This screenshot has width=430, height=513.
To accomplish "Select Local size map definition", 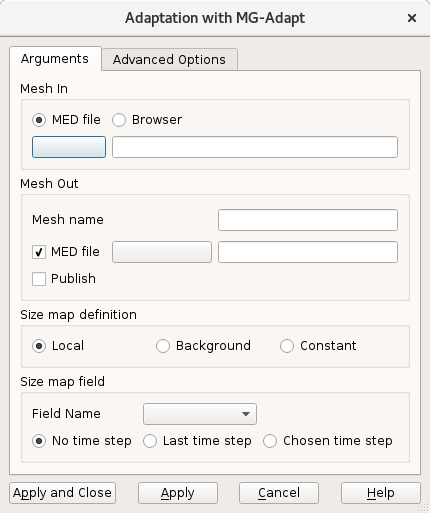I will 39,346.
